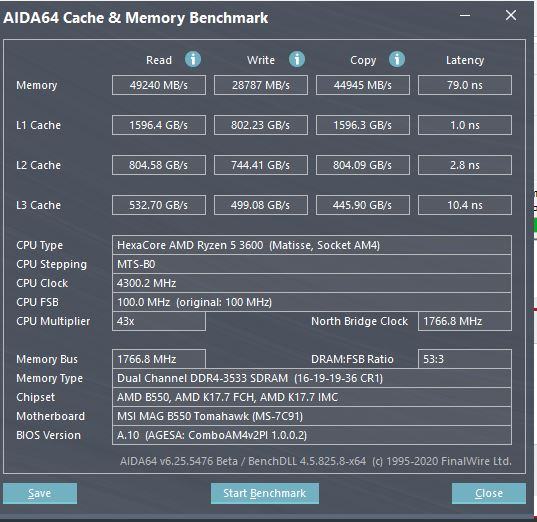Click the CPU Clock value 4300.2 MHz

(x=312, y=283)
